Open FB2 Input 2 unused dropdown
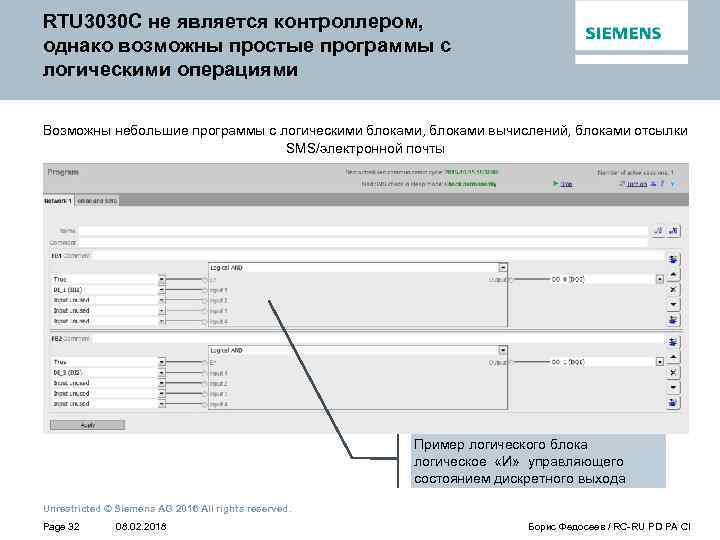720x540 pixels. pyautogui.click(x=162, y=383)
